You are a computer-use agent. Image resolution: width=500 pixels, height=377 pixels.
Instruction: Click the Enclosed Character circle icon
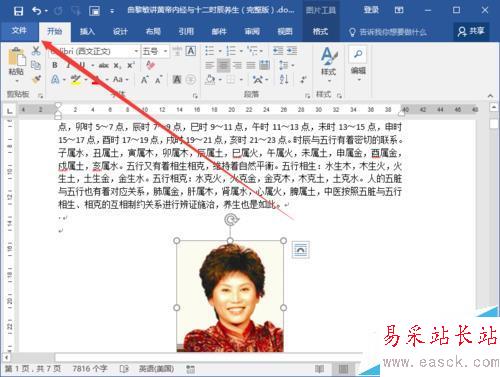click(x=190, y=80)
